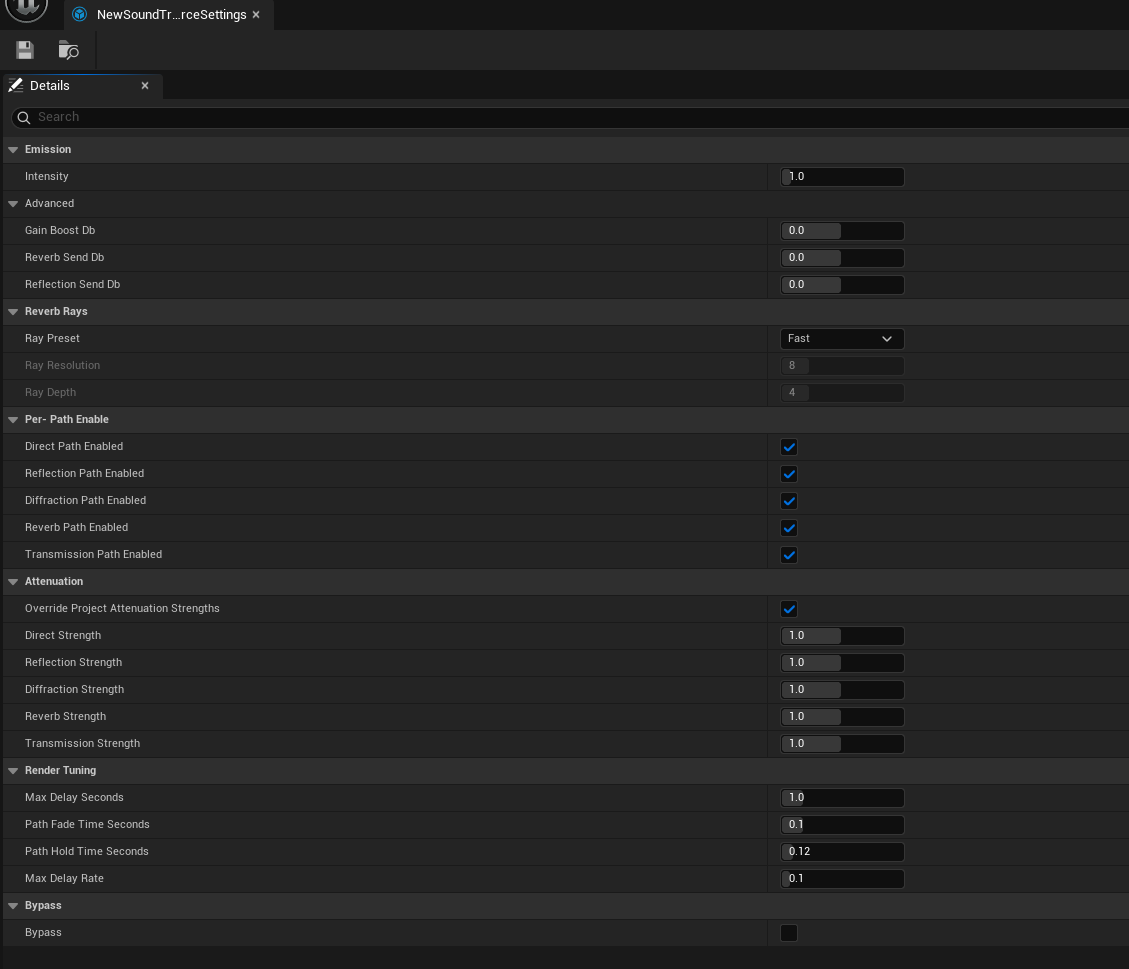
Task: Click the Details panel pencil icon
Action: pos(16,85)
